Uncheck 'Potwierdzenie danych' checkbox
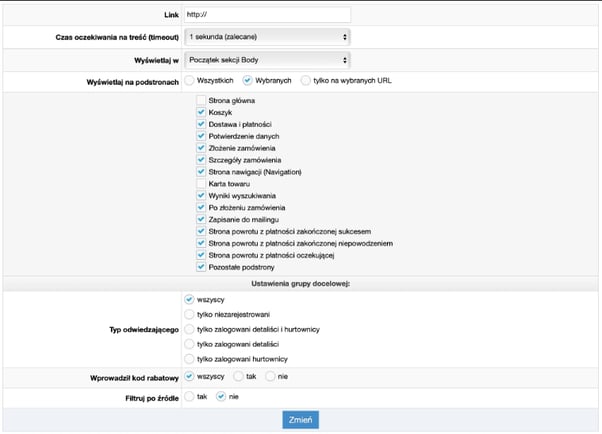 click(x=201, y=137)
